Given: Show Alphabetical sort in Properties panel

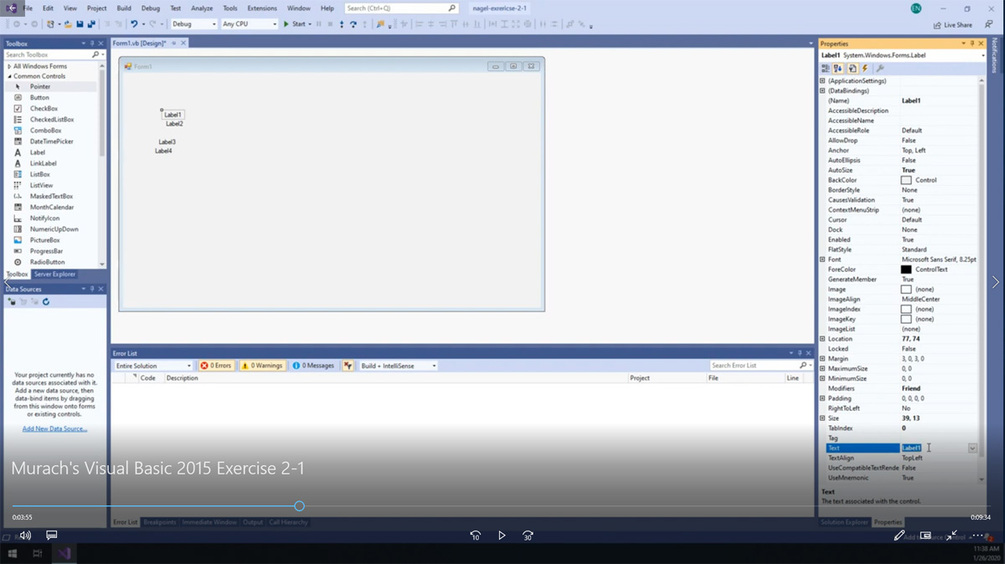Looking at the screenshot, I should (x=838, y=68).
